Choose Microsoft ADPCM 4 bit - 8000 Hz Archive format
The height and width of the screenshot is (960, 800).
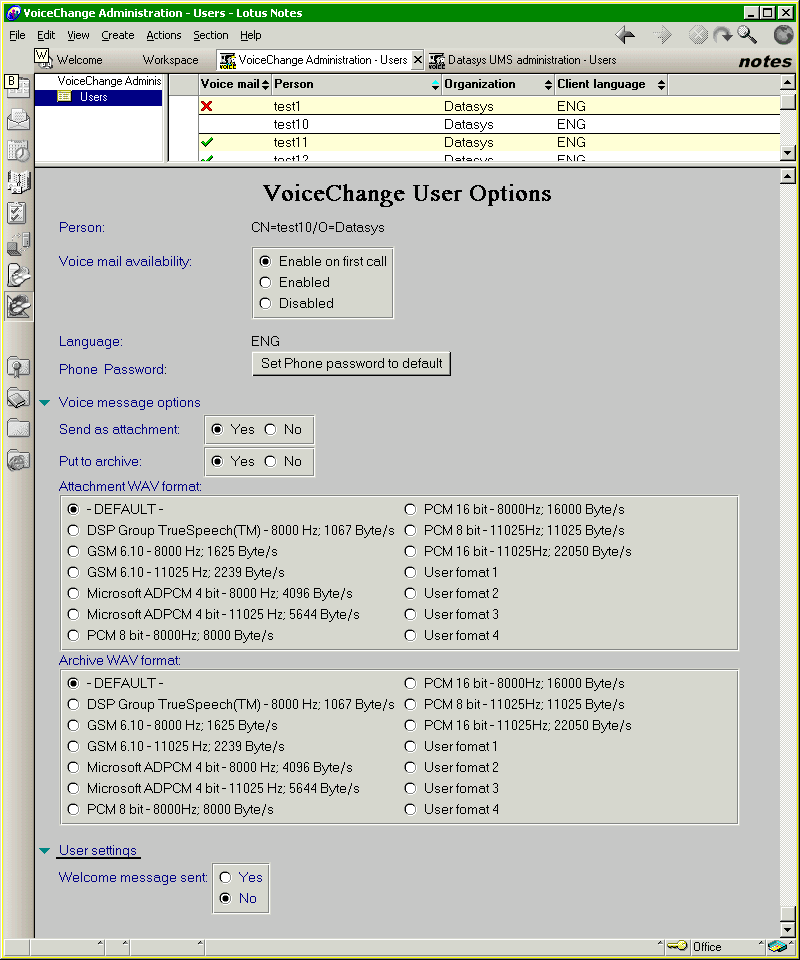[73, 767]
